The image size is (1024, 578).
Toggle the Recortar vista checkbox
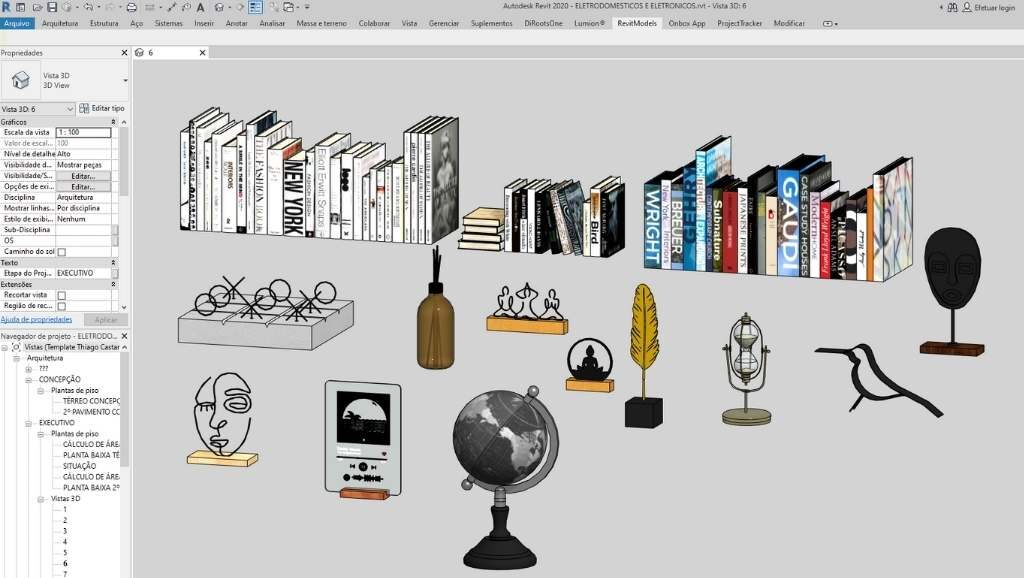[x=62, y=295]
